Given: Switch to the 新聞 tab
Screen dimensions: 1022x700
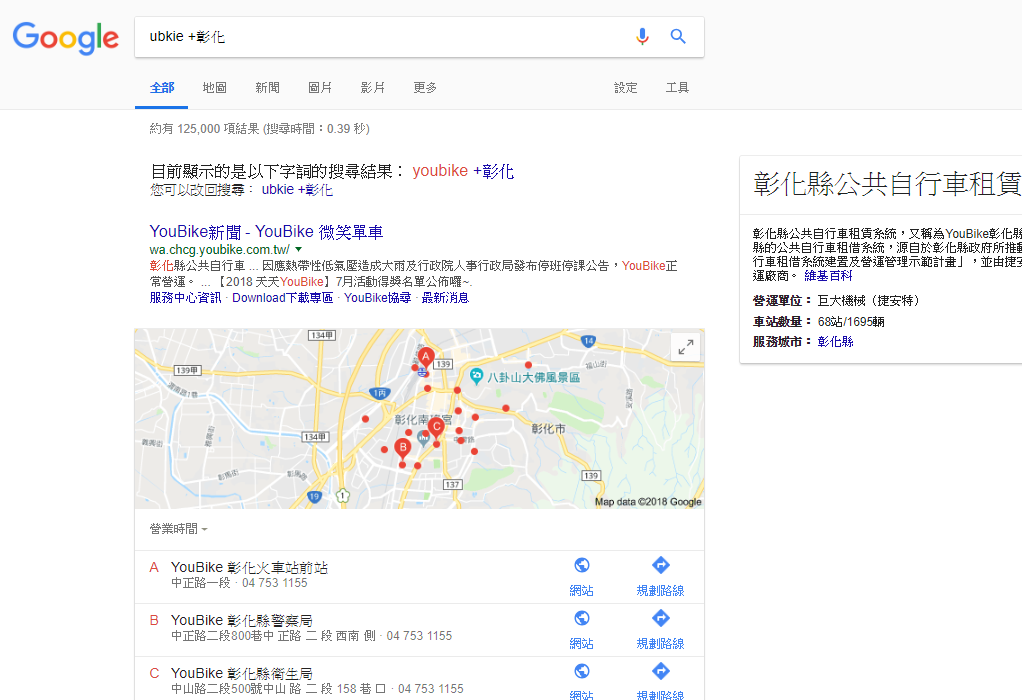Looking at the screenshot, I should [267, 87].
